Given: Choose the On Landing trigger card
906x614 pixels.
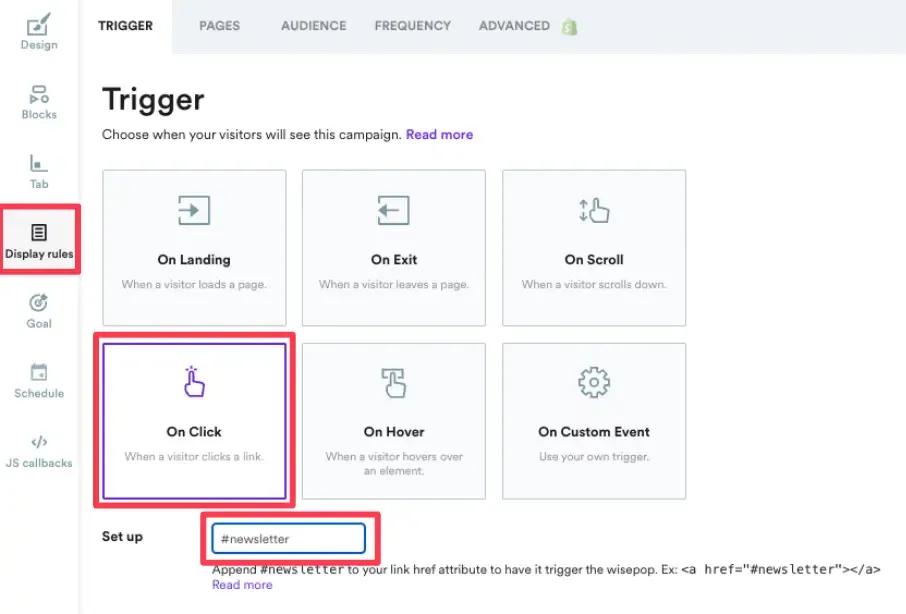Looking at the screenshot, I should [194, 248].
